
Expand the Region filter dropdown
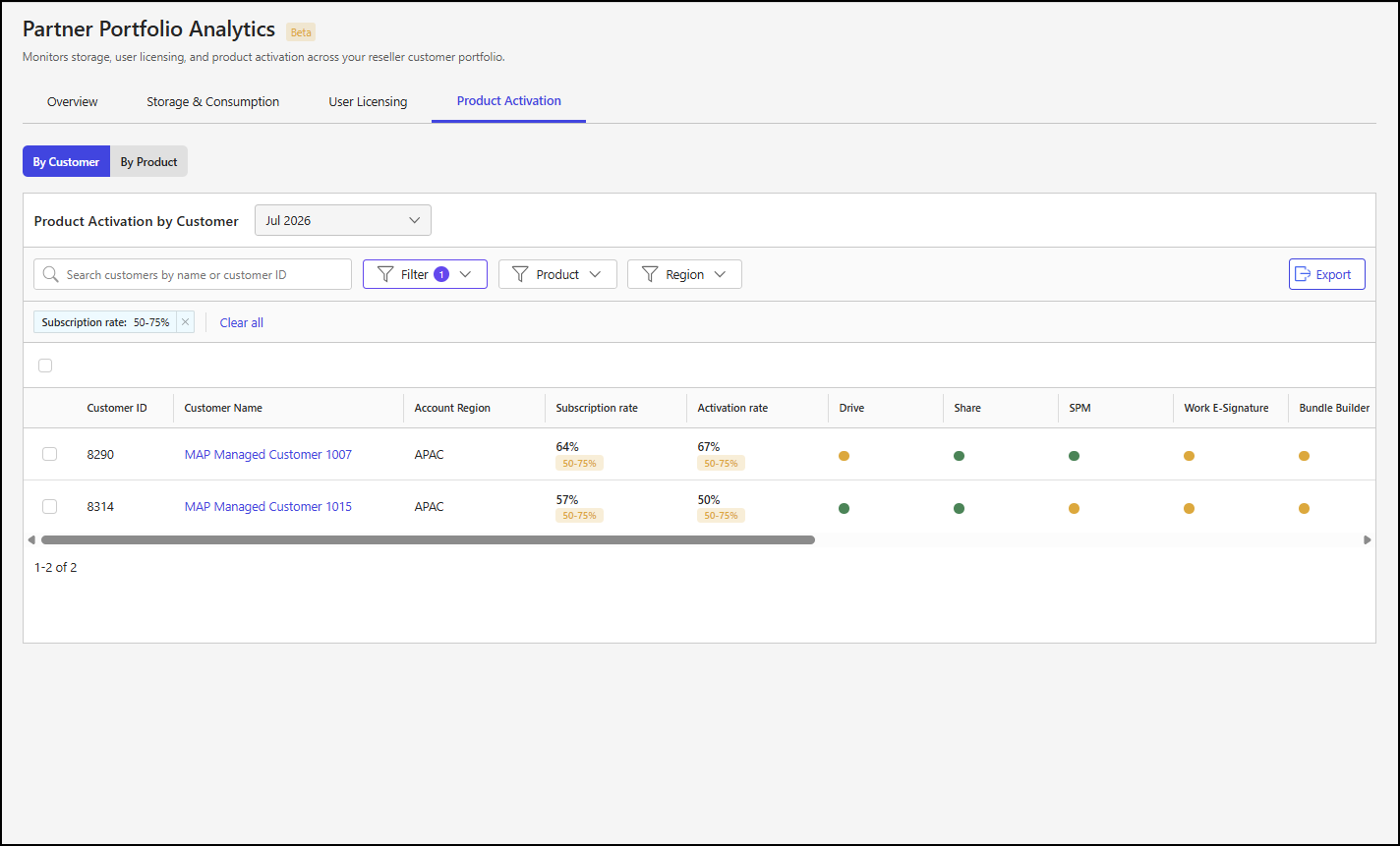[684, 274]
